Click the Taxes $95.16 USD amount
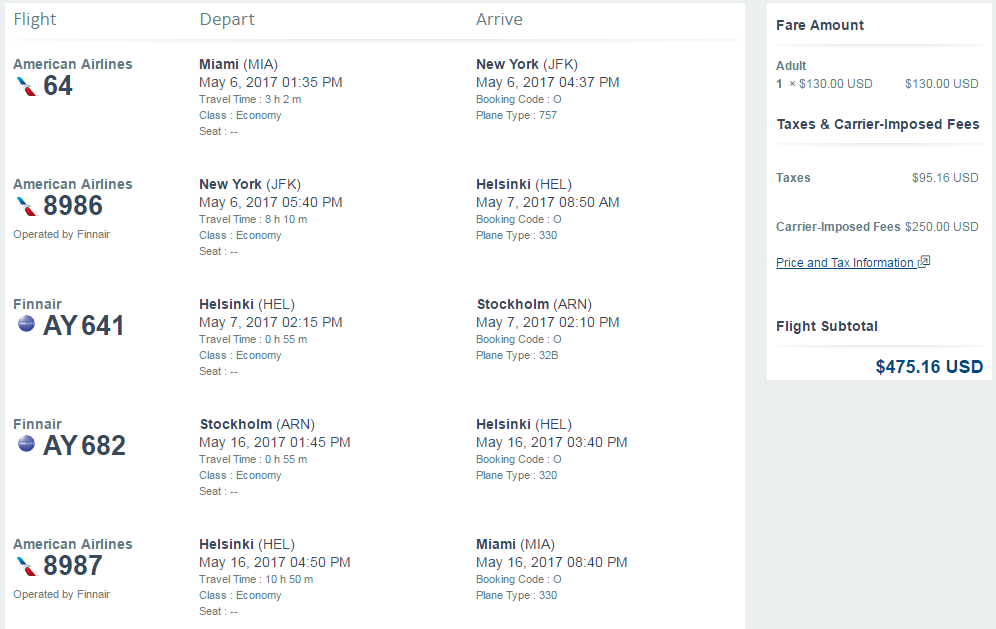This screenshot has width=996, height=629. 945,178
